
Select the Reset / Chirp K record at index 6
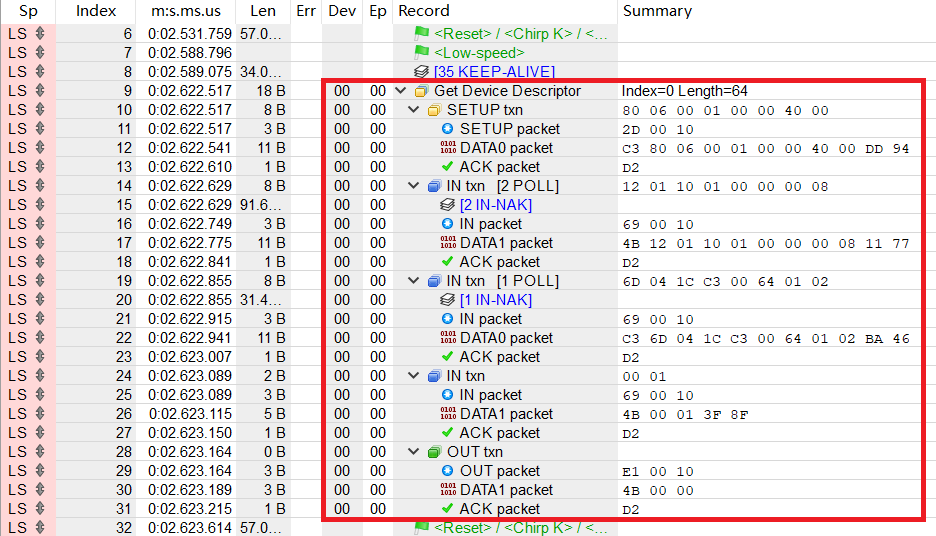pyautogui.click(x=521, y=33)
